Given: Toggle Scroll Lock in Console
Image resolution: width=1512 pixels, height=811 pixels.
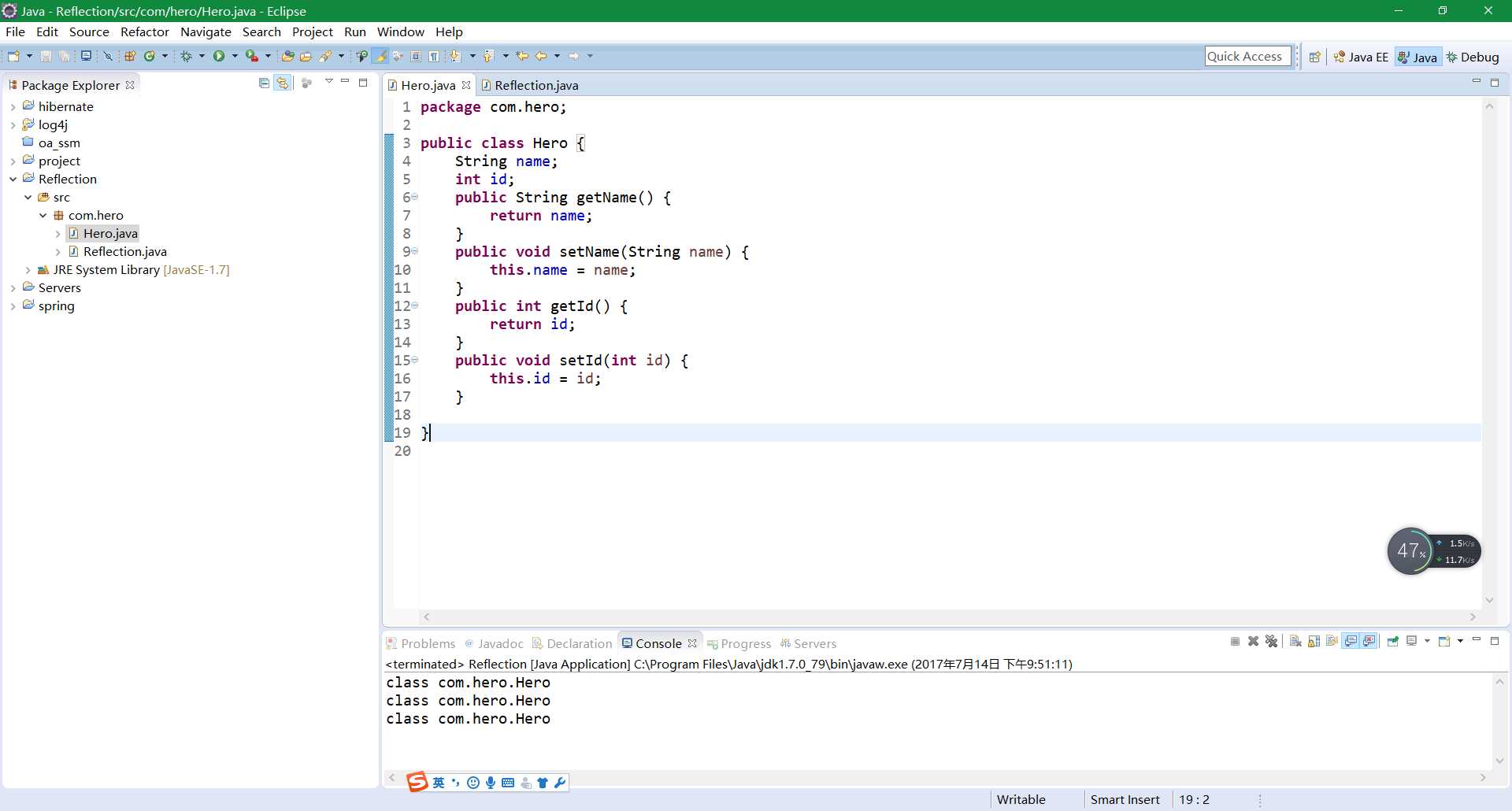Looking at the screenshot, I should [x=1314, y=641].
